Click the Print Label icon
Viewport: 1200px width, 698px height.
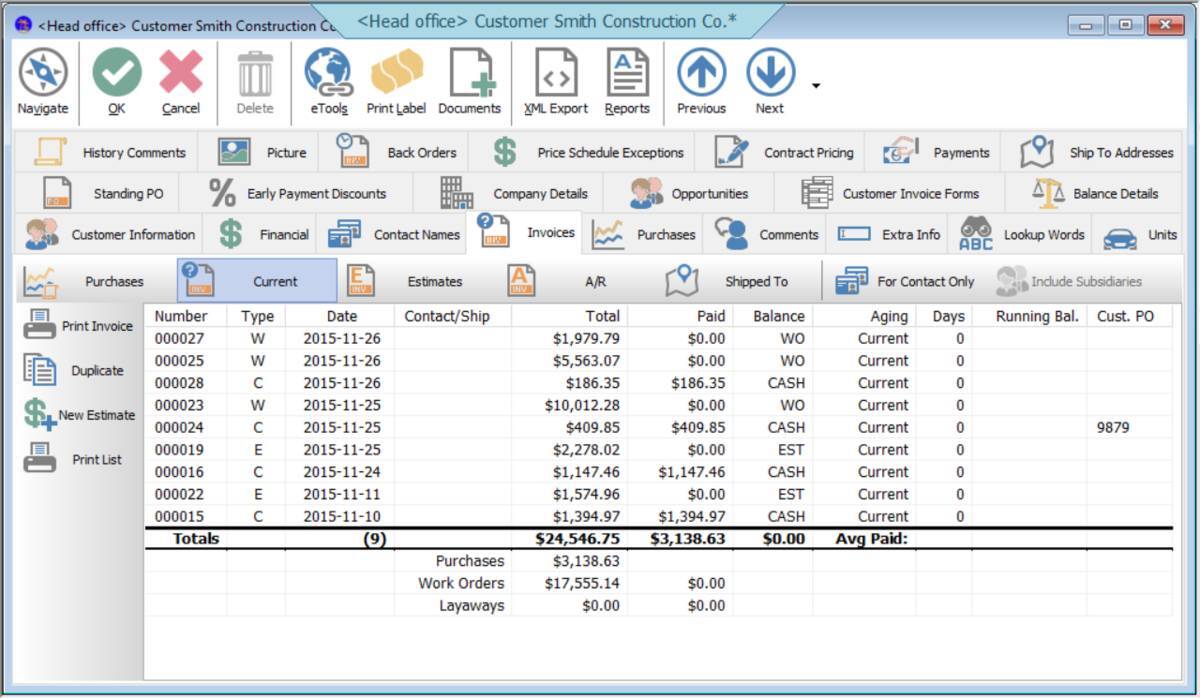[x=396, y=78]
